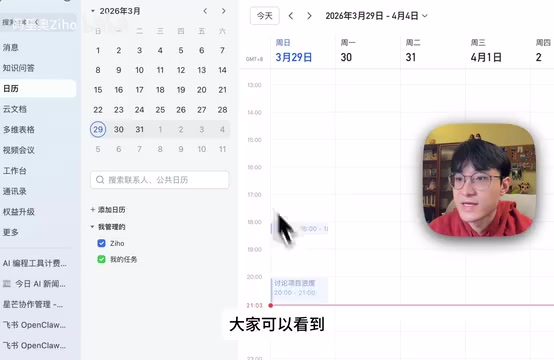This screenshot has width=554, height=360.
Task: Open 通讯录 in the sidebar
Action: click(x=14, y=191)
